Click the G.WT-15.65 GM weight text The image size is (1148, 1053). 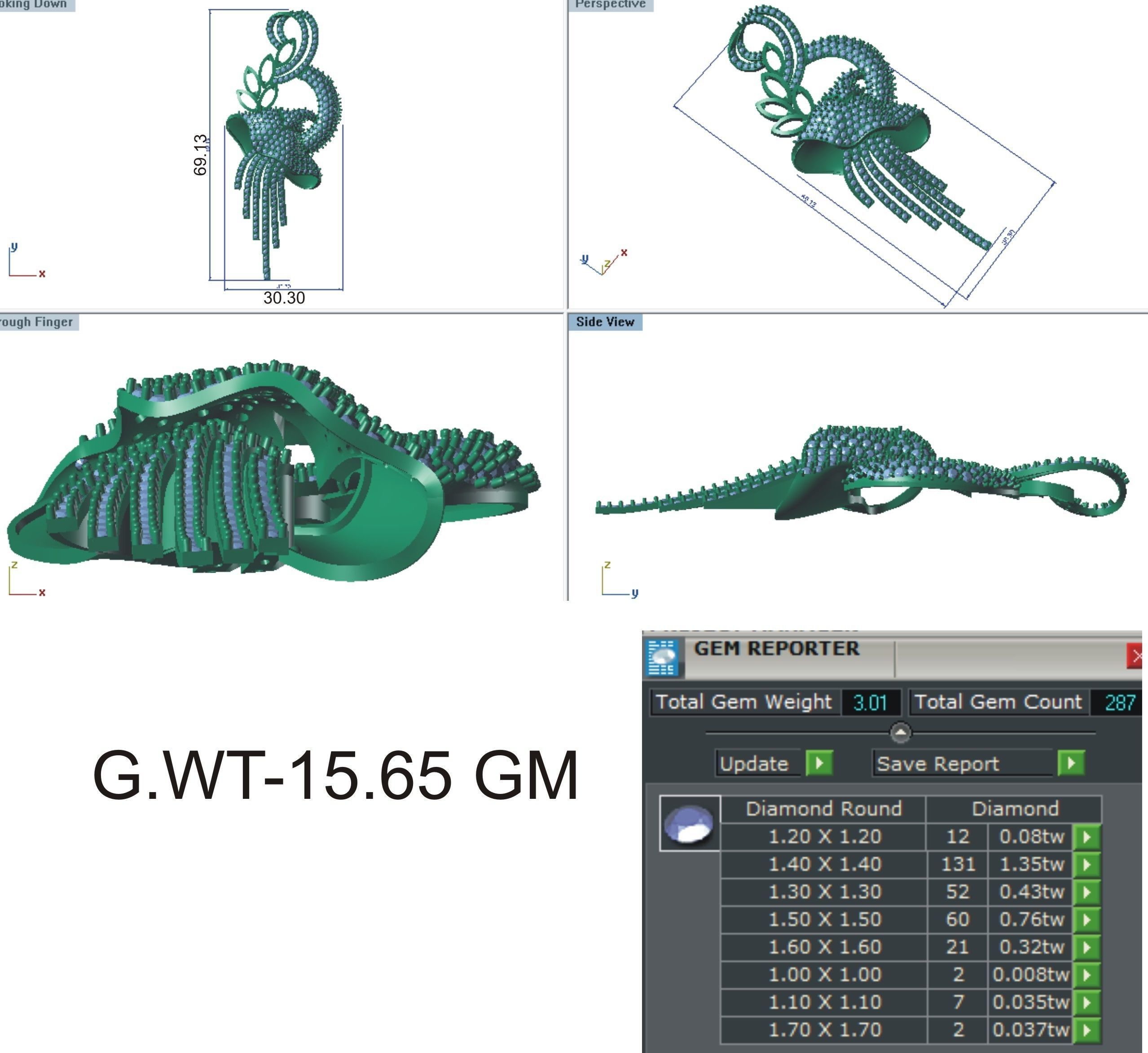click(x=335, y=775)
